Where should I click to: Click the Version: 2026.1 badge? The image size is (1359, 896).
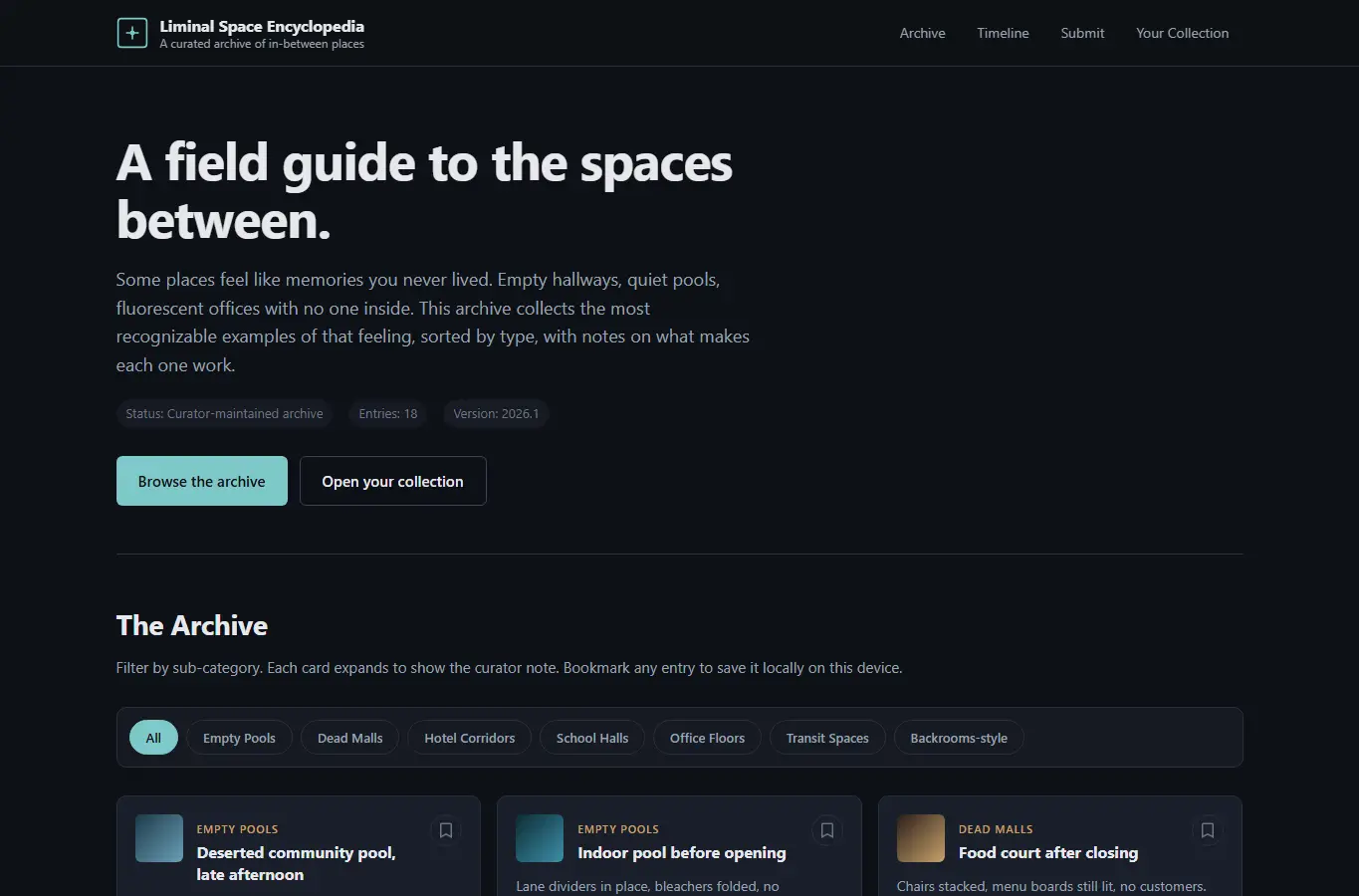click(496, 413)
